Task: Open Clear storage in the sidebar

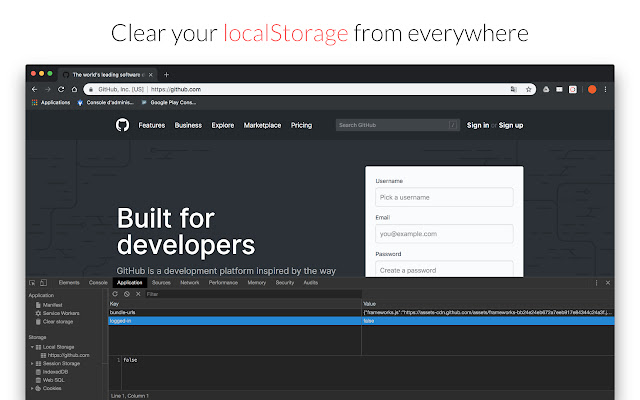Action: pyautogui.click(x=58, y=322)
